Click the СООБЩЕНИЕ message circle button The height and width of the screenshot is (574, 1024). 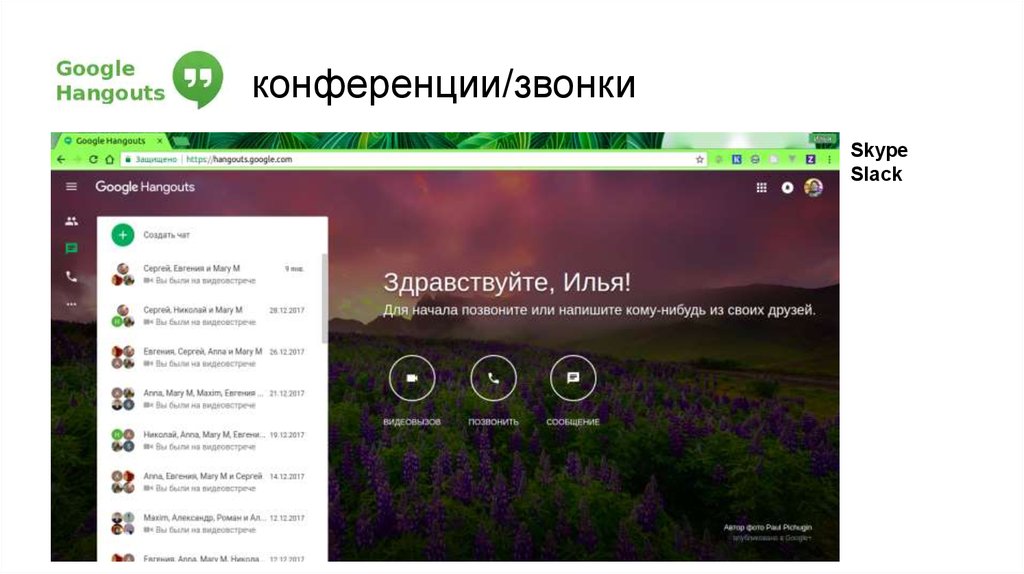pyautogui.click(x=573, y=378)
